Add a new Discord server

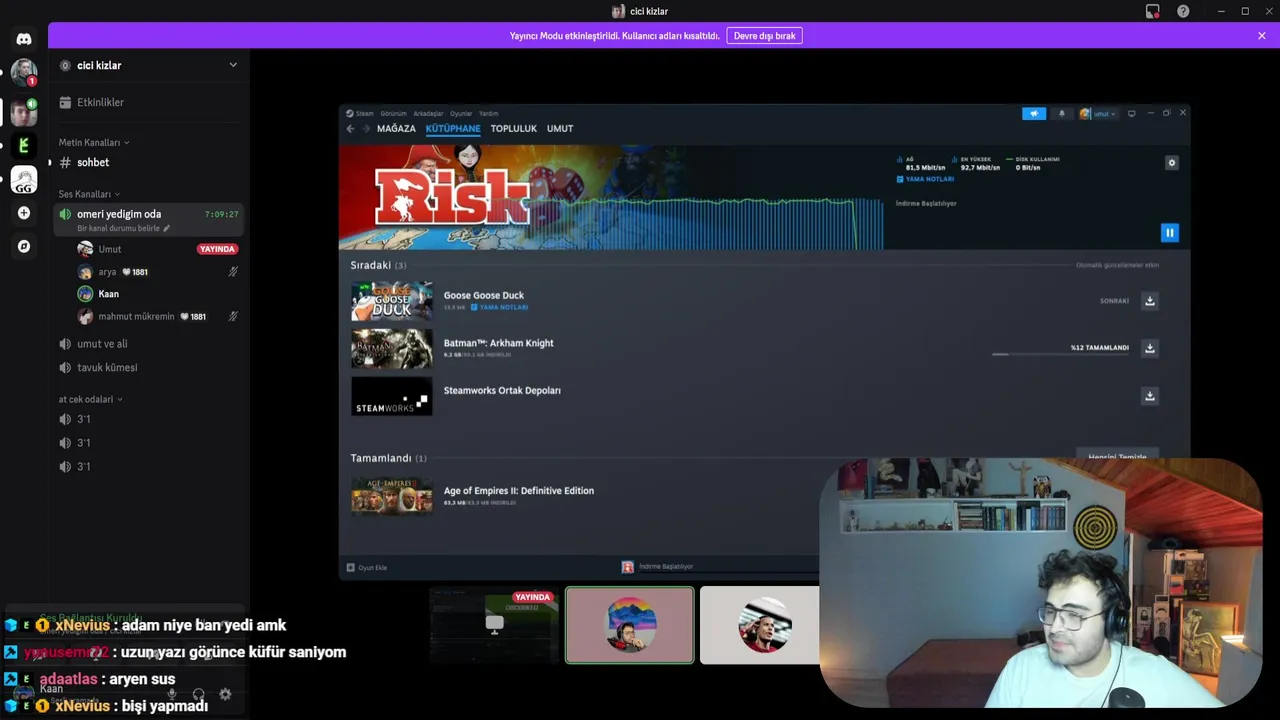tap(24, 213)
